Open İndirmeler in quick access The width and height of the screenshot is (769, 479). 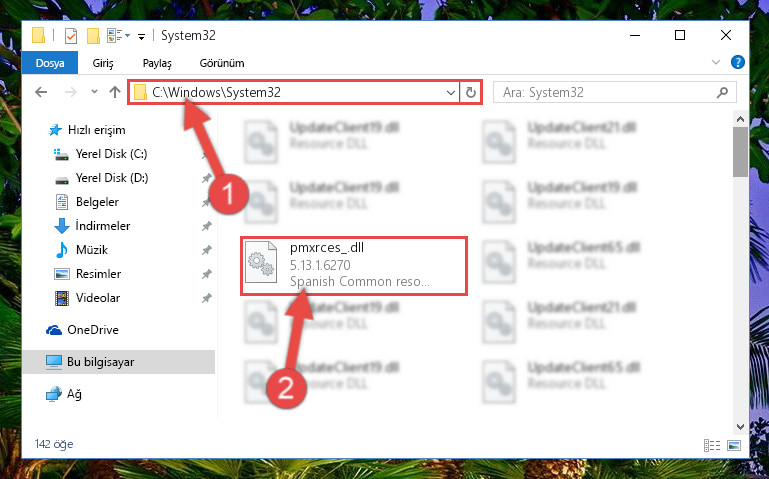[x=103, y=226]
